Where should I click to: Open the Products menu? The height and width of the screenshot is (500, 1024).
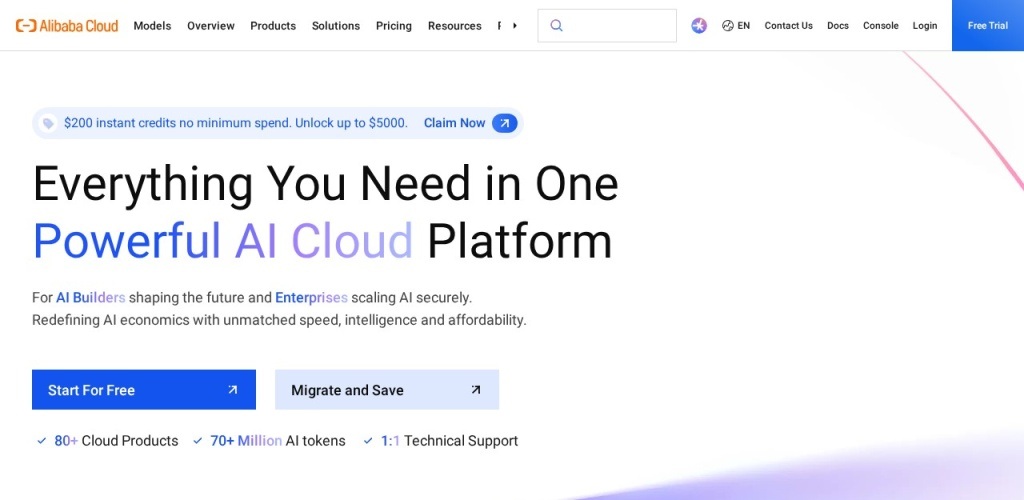pos(273,26)
